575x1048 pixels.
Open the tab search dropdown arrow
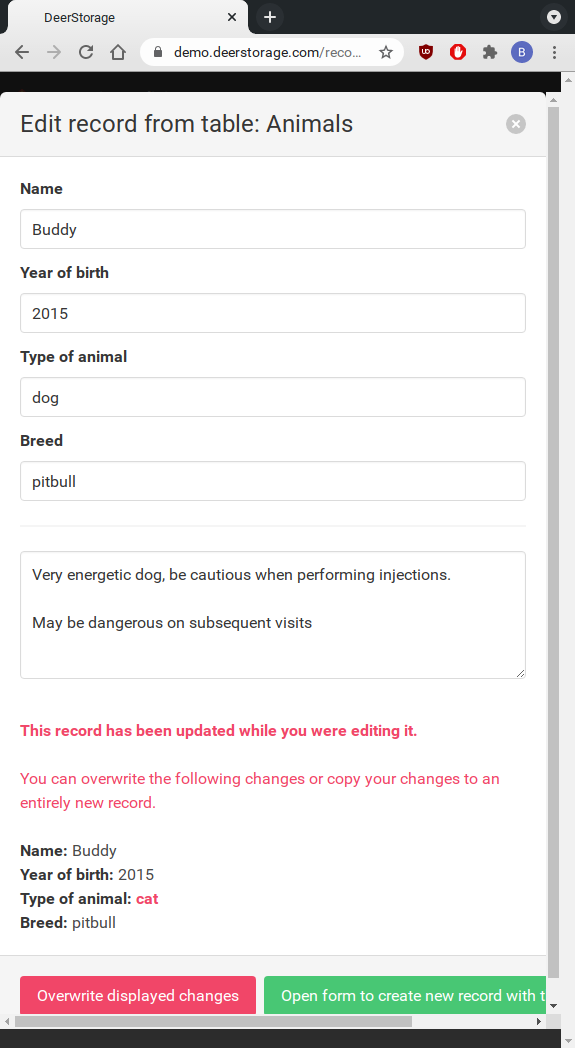pos(554,17)
